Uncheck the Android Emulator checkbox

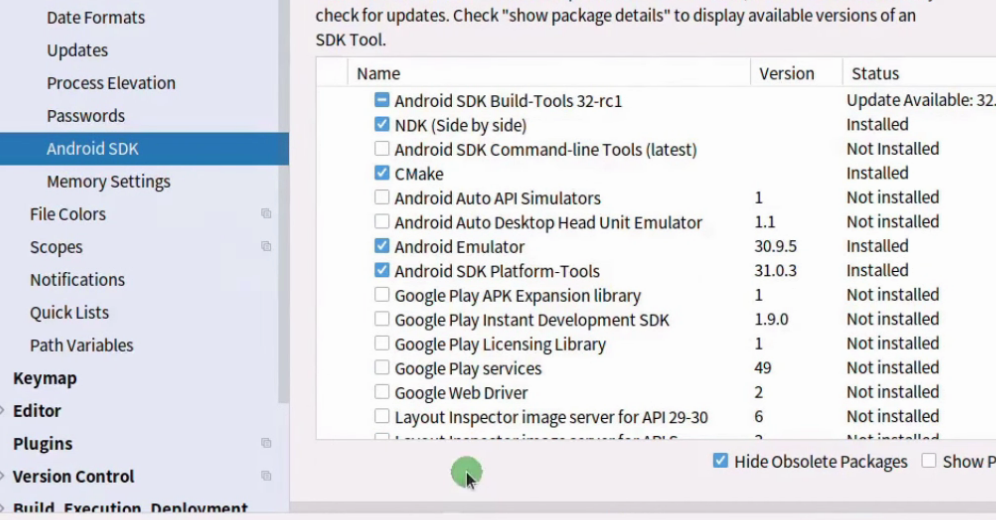(x=381, y=246)
